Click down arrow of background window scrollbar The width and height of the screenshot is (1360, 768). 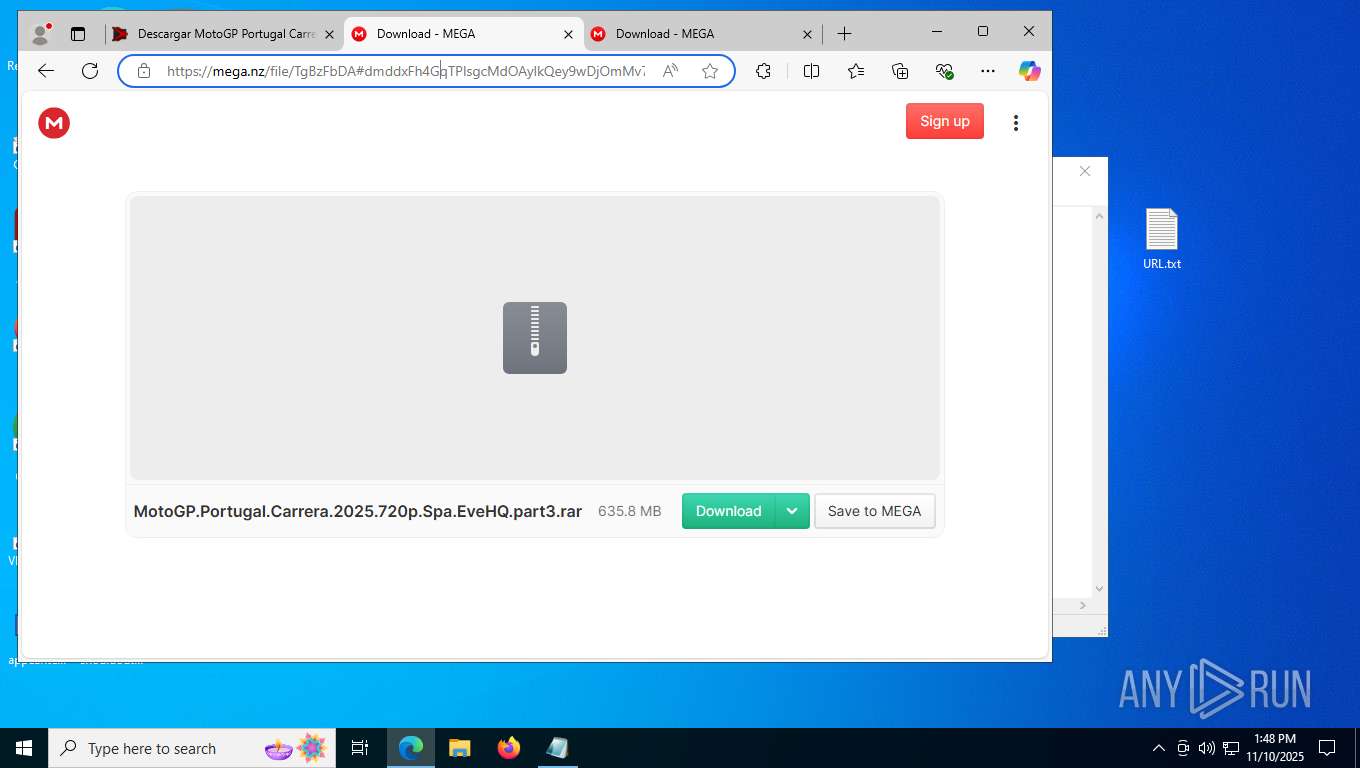coord(1099,589)
